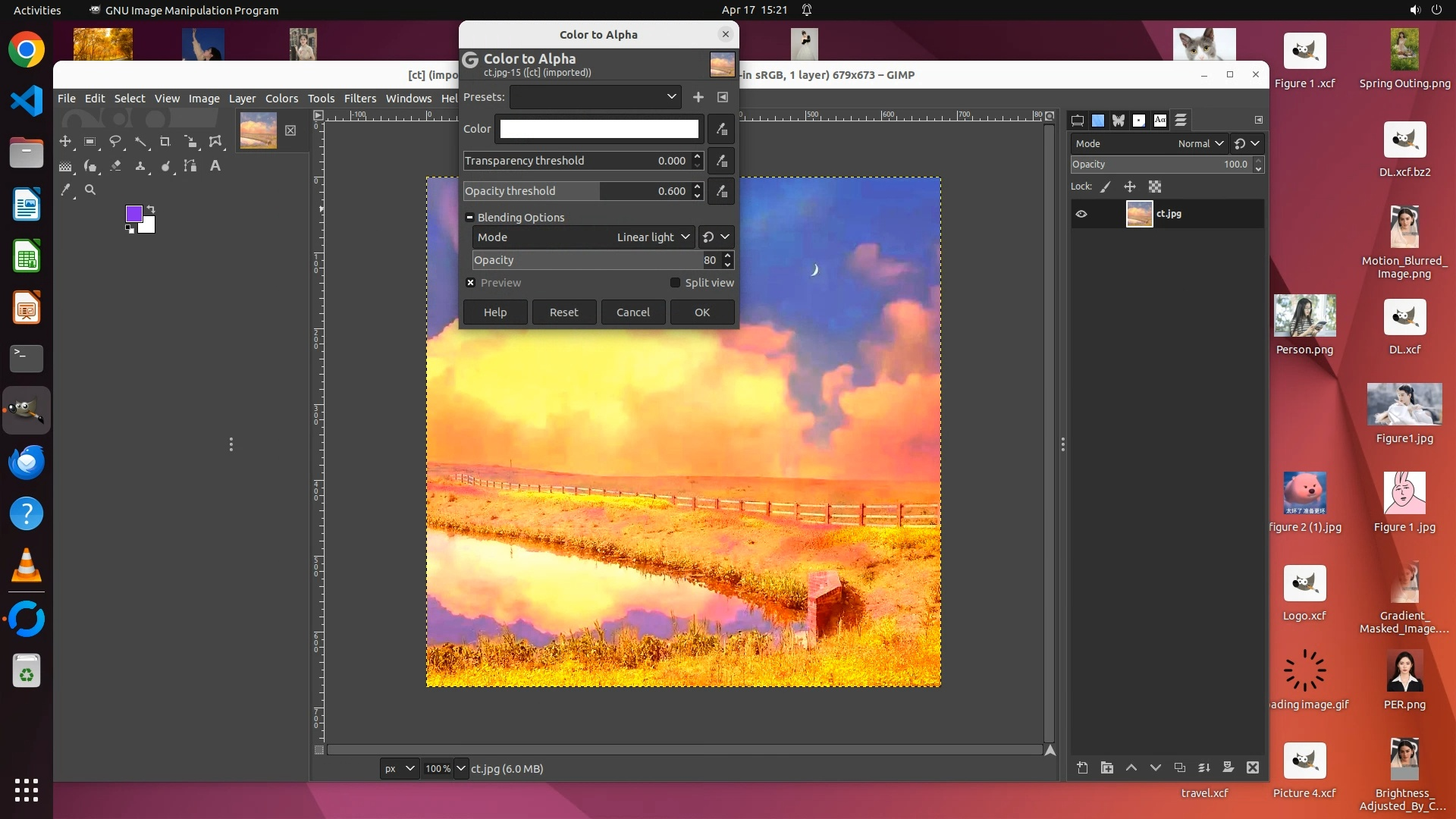Enable Split view option
This screenshot has height=819, width=1456.
tap(675, 283)
